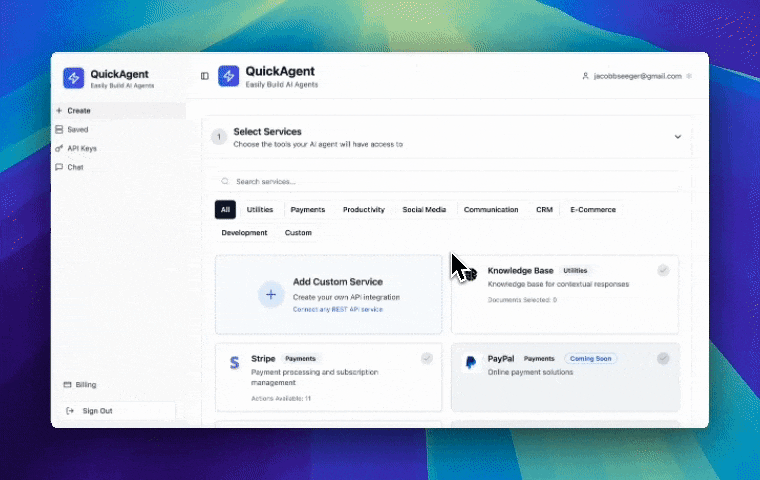Filter services by Custom

[x=298, y=233]
